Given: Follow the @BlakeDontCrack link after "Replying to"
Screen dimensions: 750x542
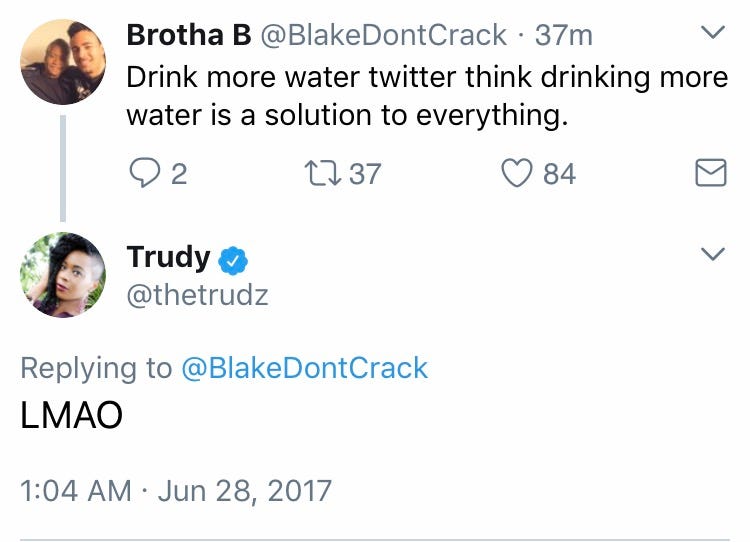Looking at the screenshot, I should (x=304, y=368).
